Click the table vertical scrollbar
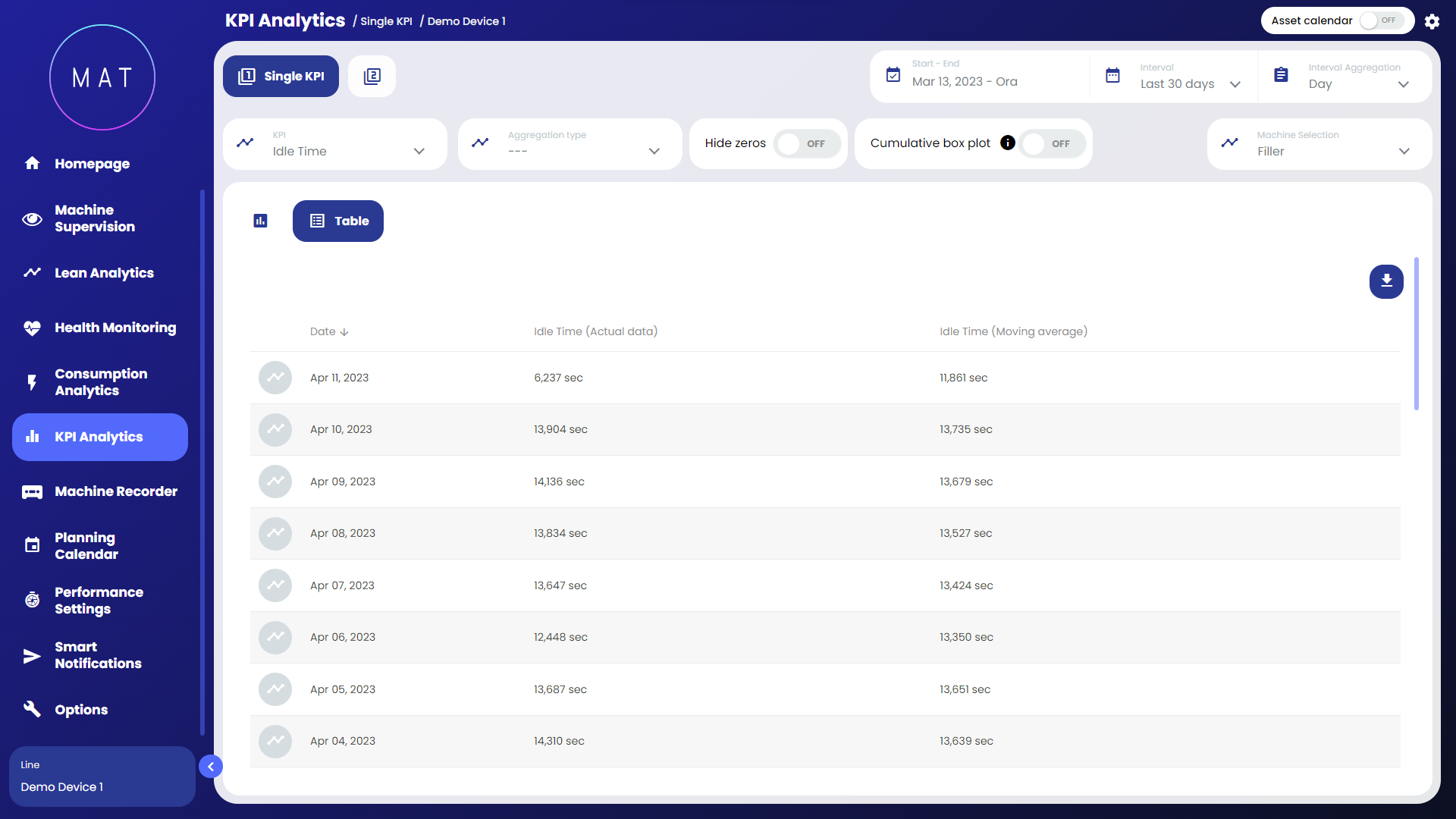 coord(1416,334)
